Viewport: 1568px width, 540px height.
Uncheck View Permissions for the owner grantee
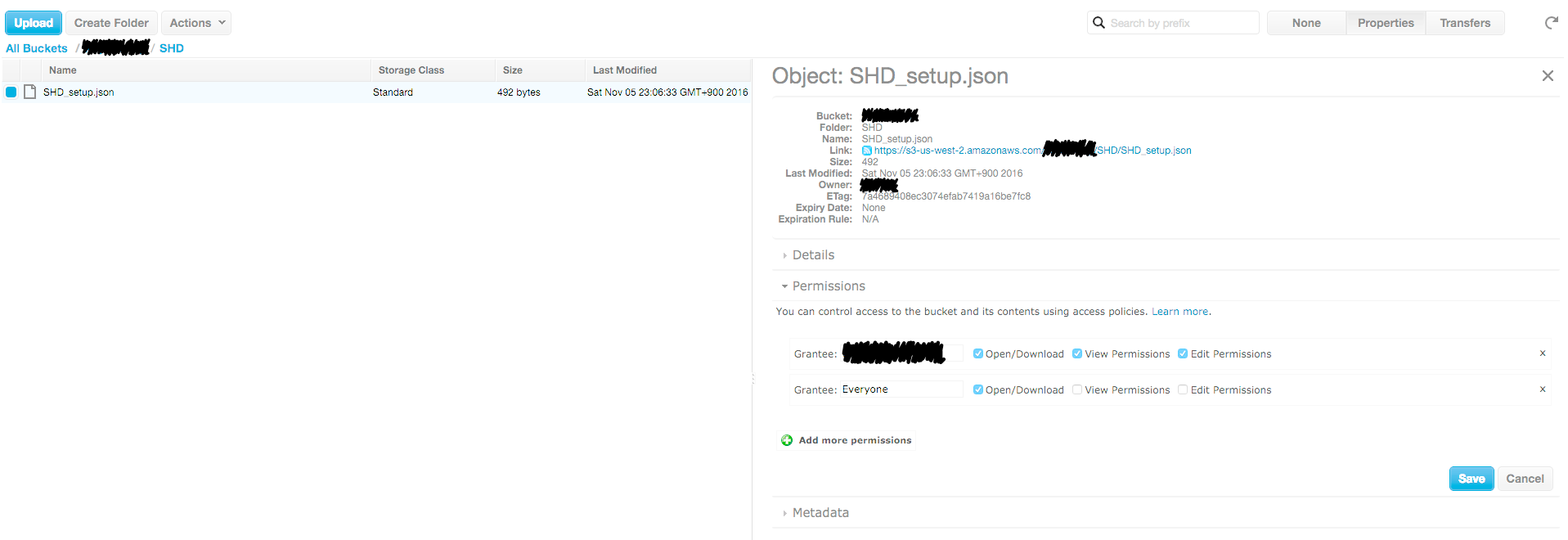click(1077, 353)
